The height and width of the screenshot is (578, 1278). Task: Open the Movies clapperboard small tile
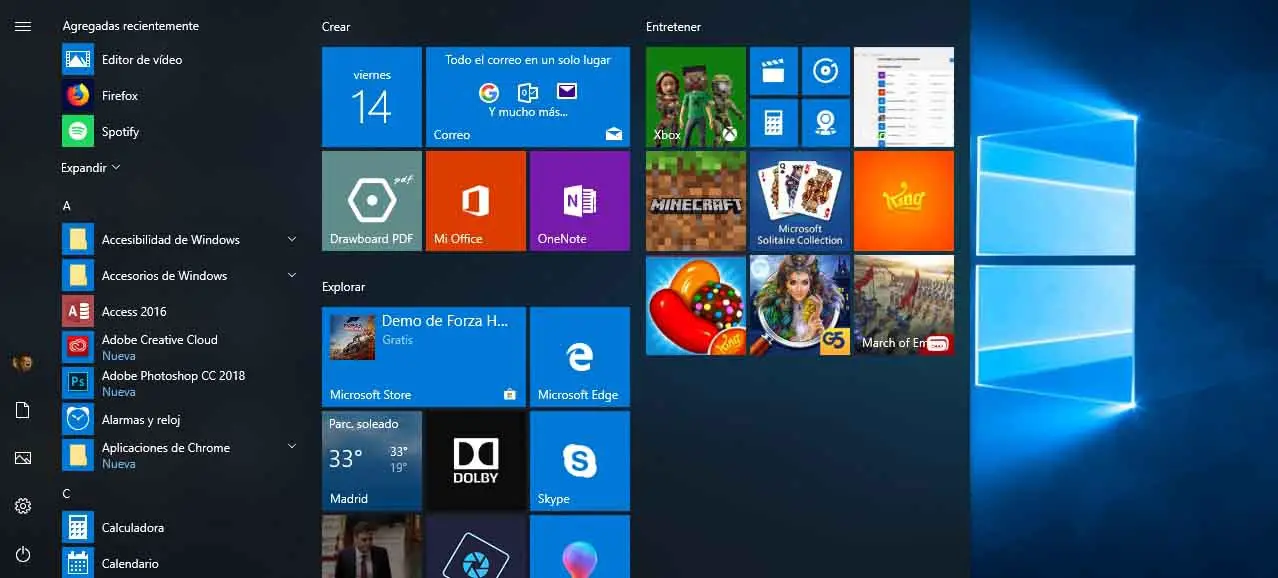774,71
